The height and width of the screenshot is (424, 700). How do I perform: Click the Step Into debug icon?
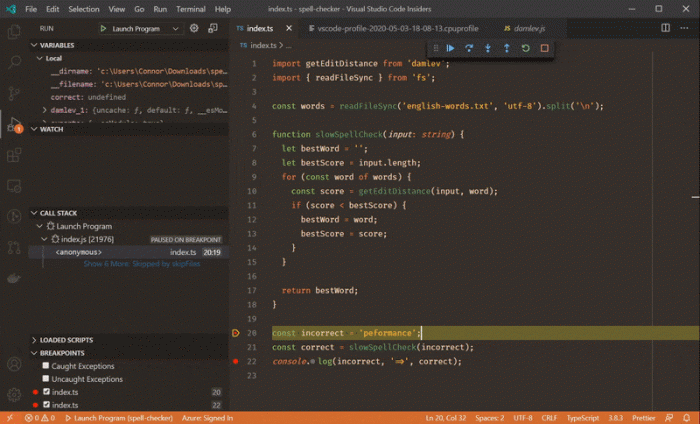[488, 48]
